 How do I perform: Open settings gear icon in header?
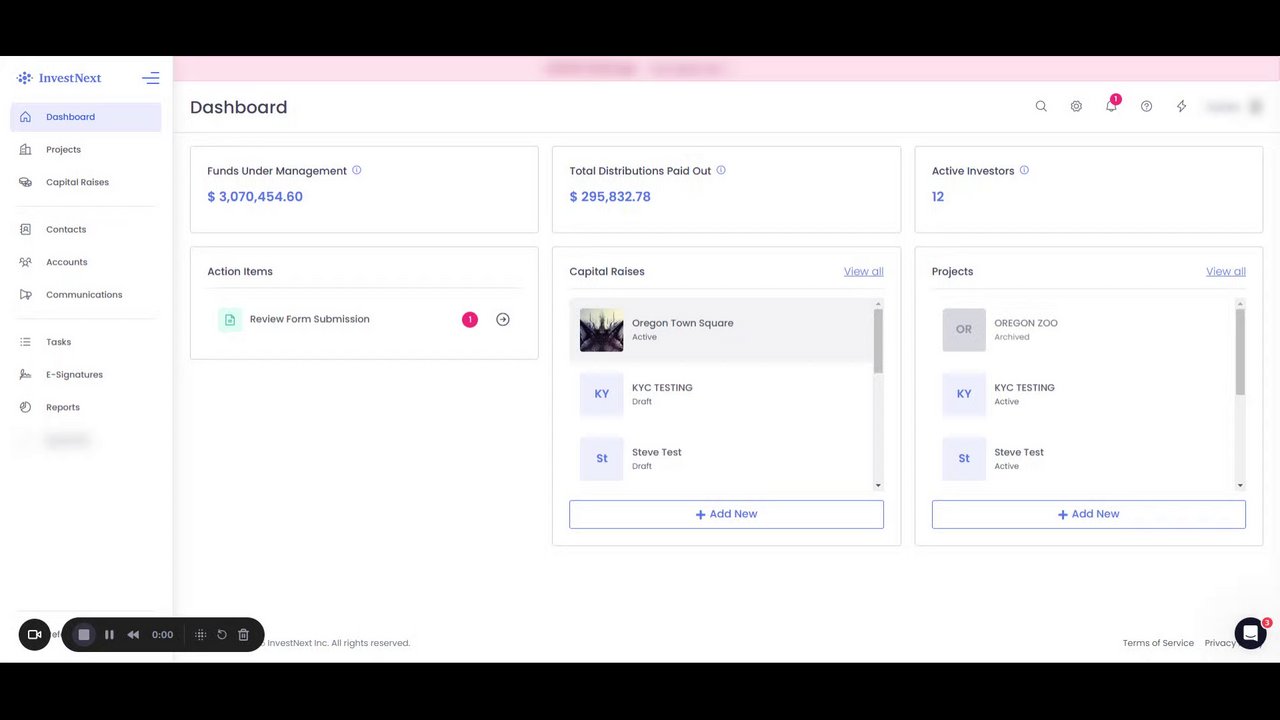point(1076,106)
